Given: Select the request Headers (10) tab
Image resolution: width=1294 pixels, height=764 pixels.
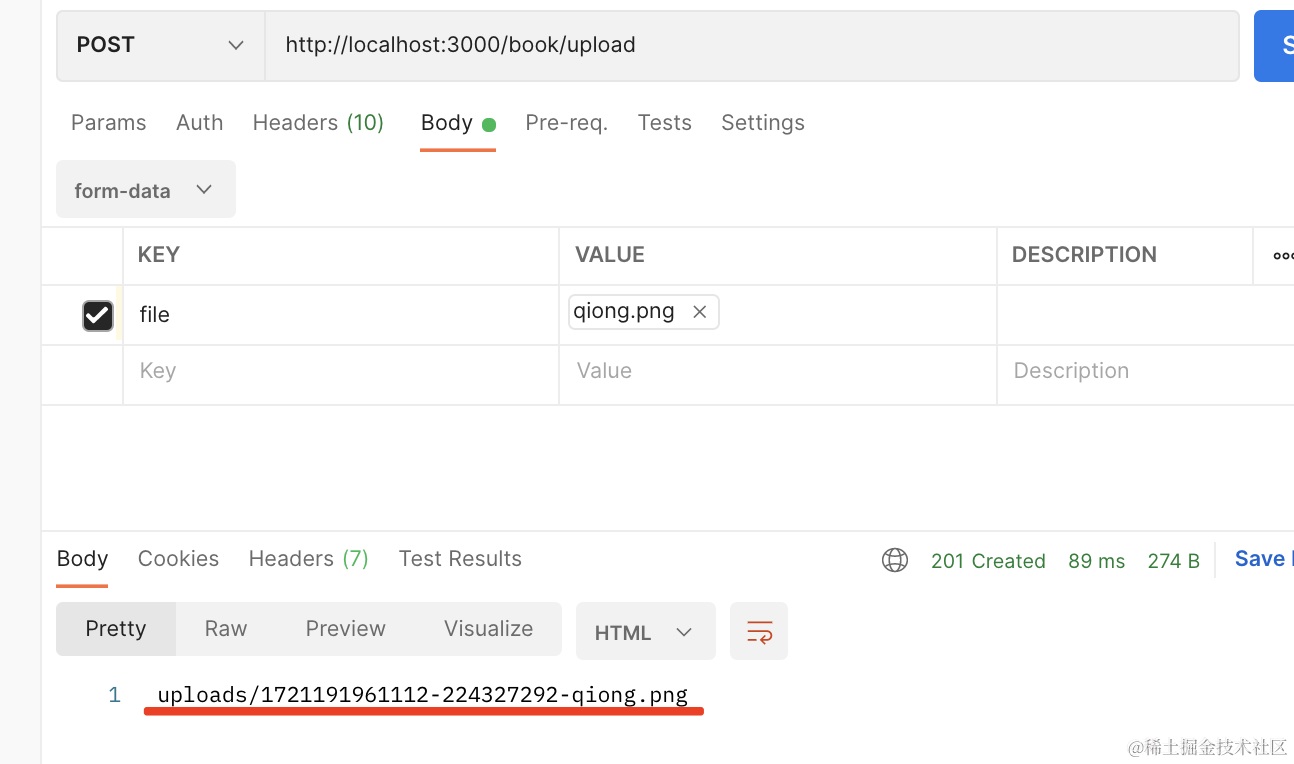Looking at the screenshot, I should (x=318, y=123).
